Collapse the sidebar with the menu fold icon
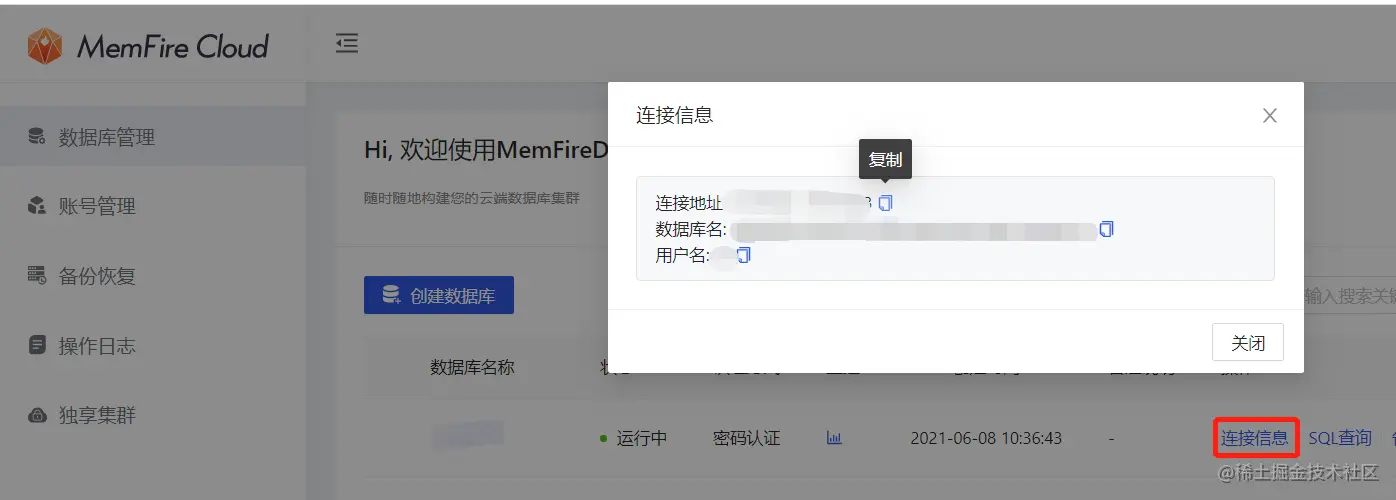The width and height of the screenshot is (1396, 500). pos(346,43)
